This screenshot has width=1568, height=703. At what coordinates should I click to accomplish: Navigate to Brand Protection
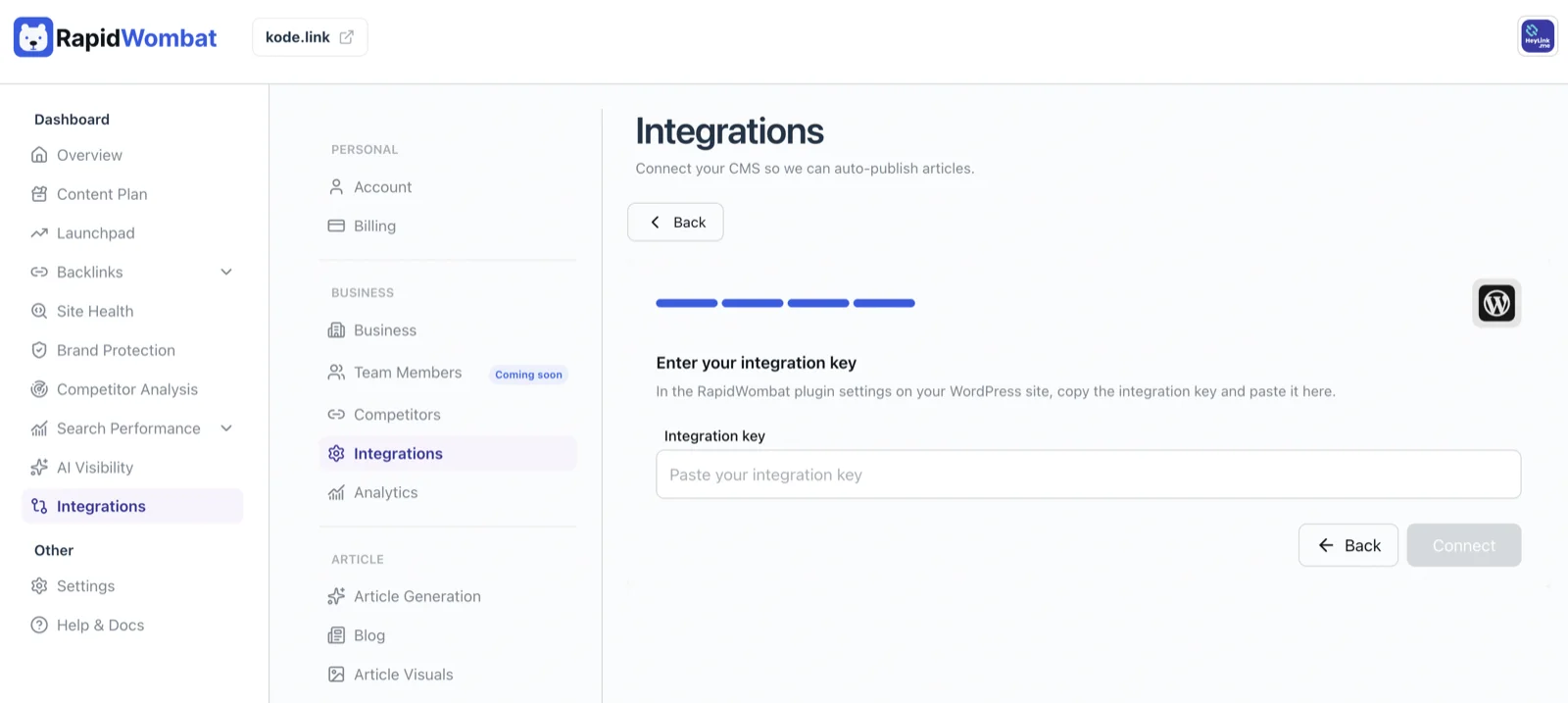[116, 350]
